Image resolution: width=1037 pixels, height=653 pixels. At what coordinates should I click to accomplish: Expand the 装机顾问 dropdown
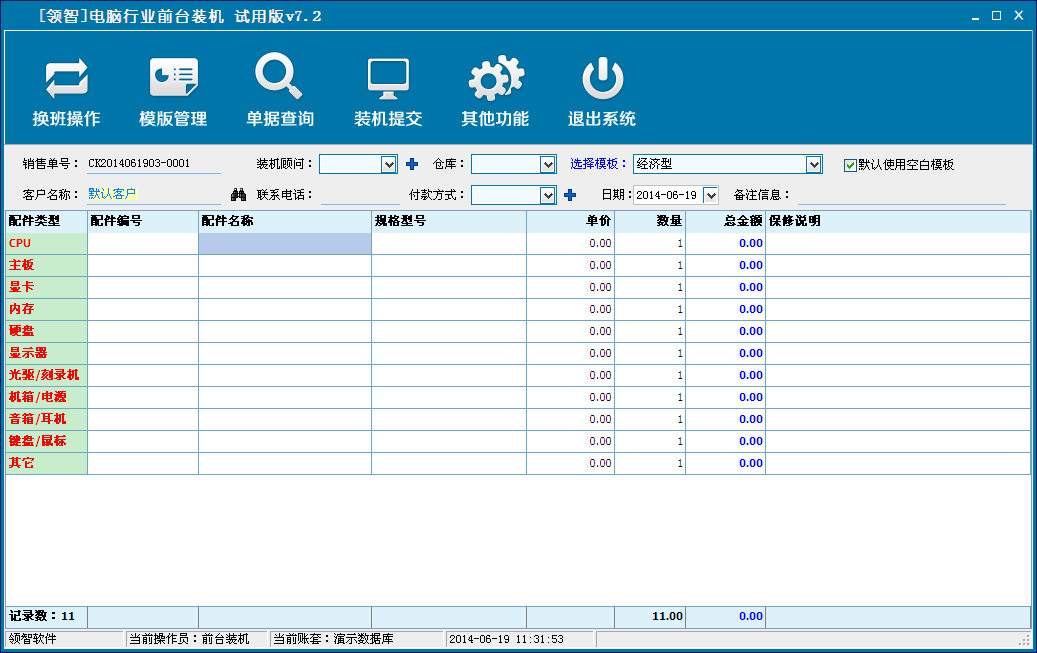tap(389, 164)
